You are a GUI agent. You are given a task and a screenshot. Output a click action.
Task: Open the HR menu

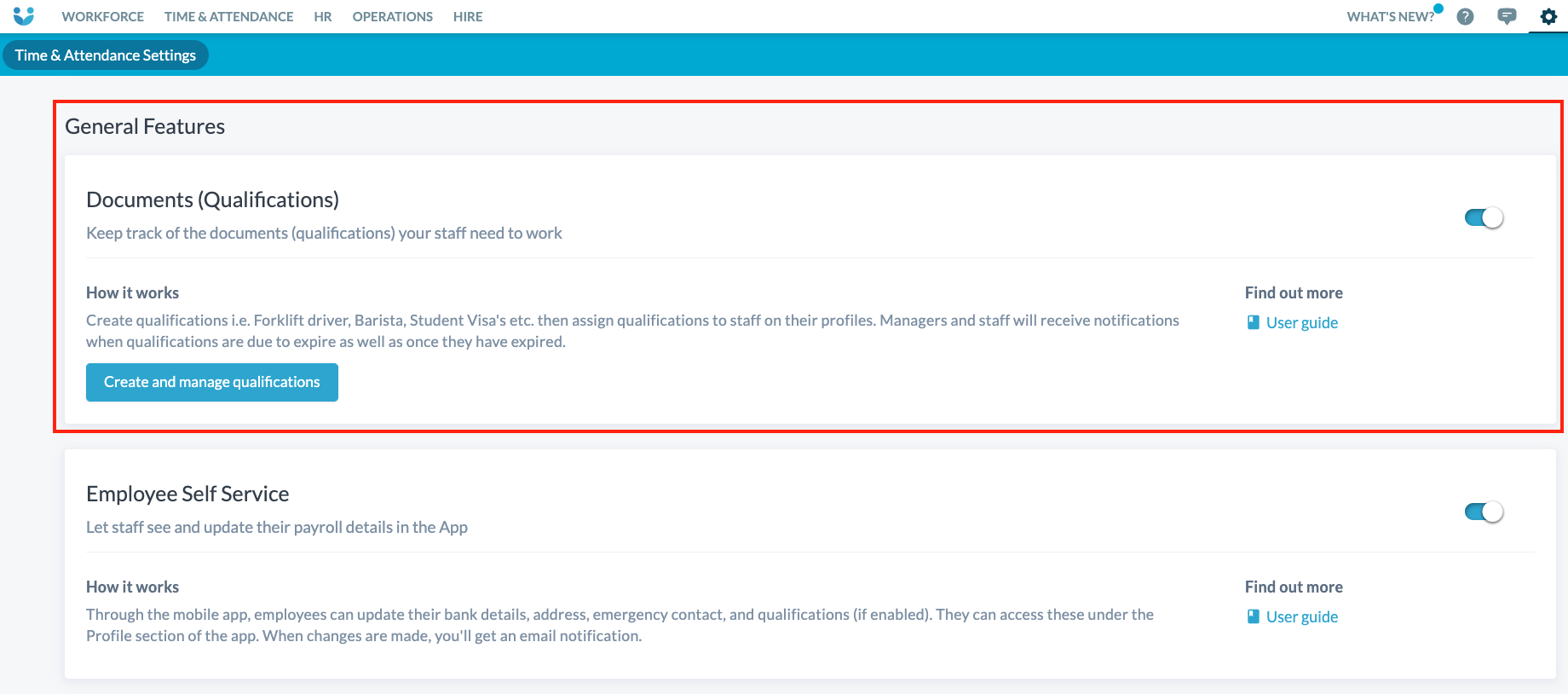(x=322, y=17)
